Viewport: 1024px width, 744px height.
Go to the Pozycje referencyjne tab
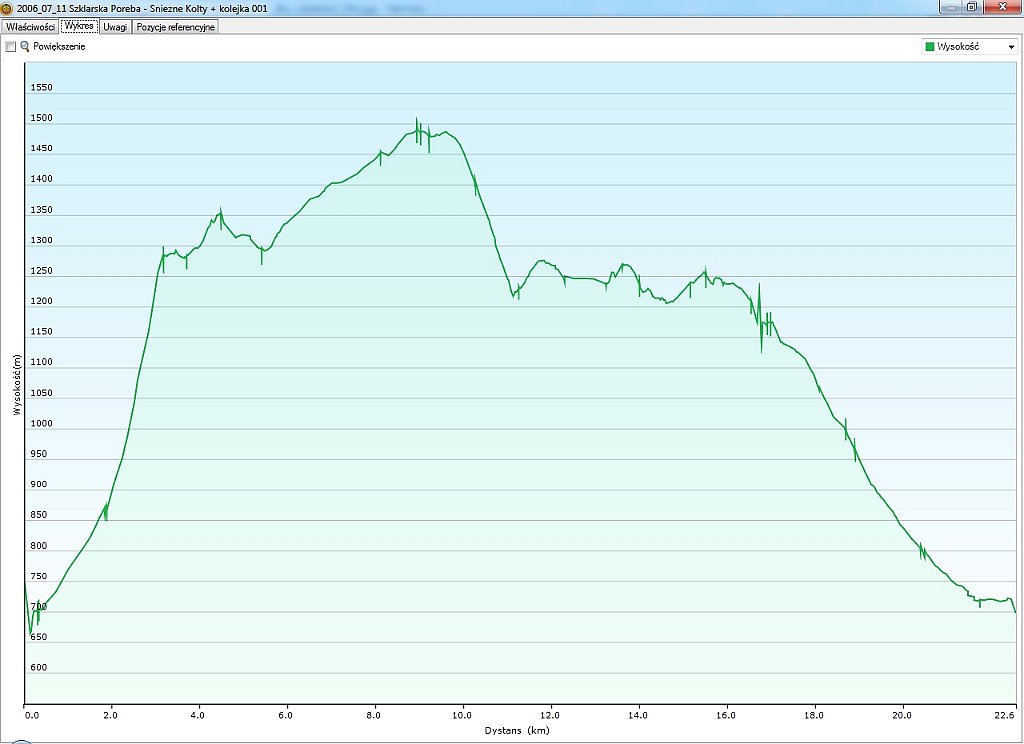pyautogui.click(x=176, y=27)
